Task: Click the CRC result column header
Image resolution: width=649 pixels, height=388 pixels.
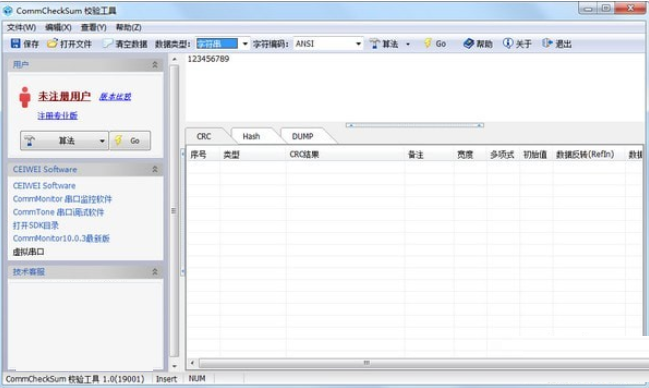Action: tap(345, 155)
